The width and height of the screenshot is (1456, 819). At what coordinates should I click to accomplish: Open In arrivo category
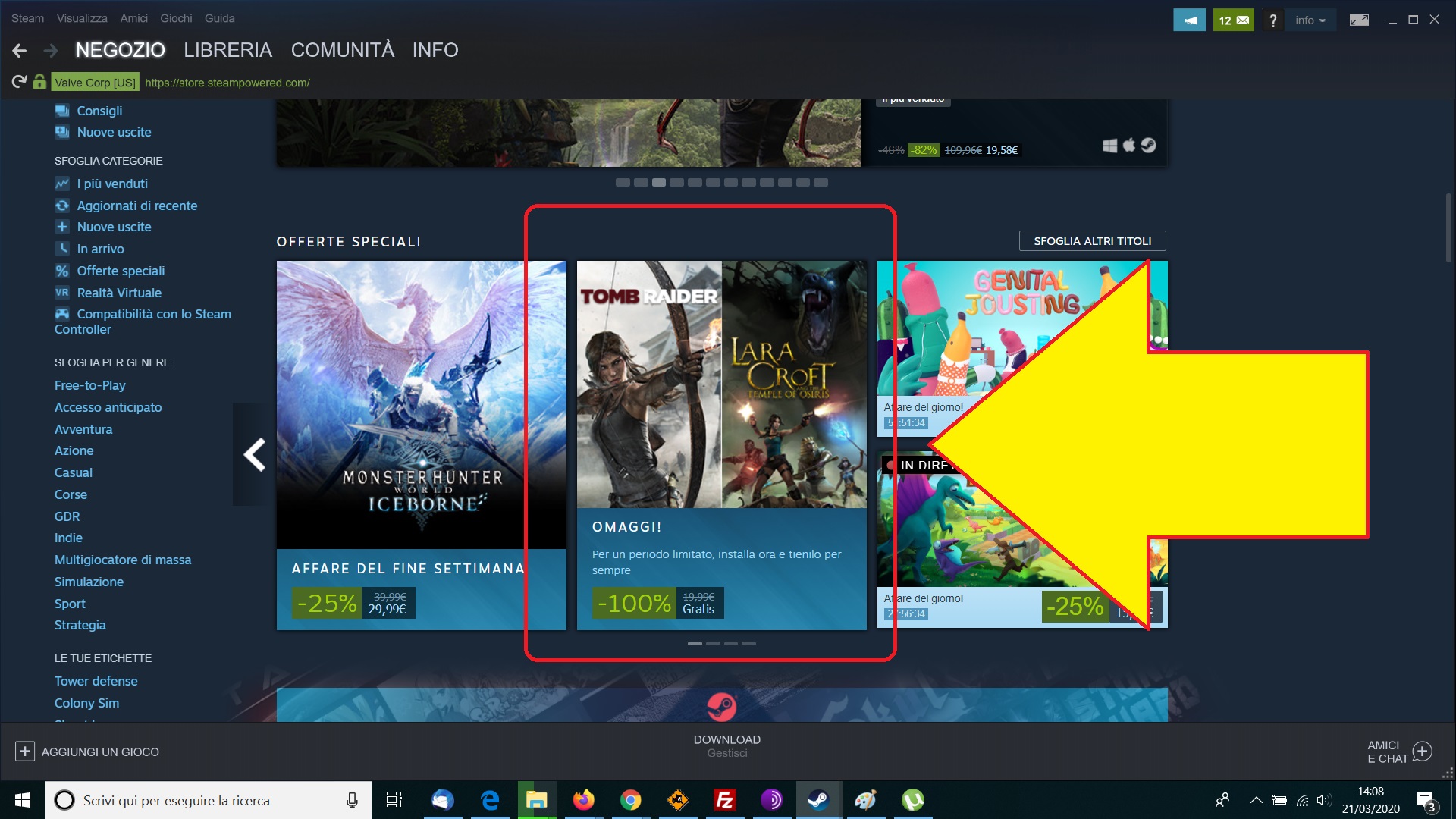click(x=100, y=249)
